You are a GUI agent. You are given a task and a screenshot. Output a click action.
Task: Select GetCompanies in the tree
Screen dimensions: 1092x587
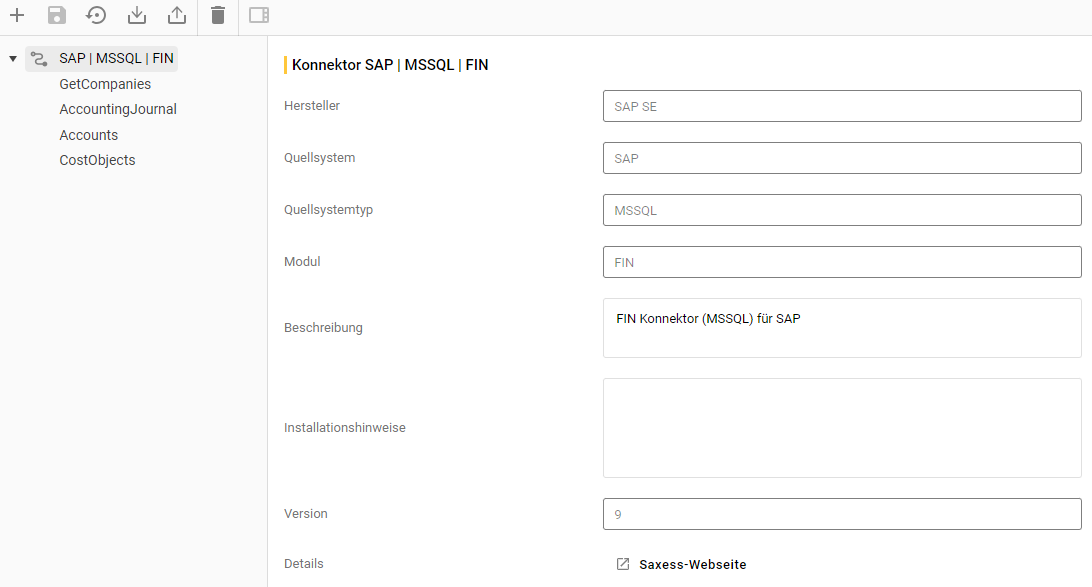pos(105,84)
